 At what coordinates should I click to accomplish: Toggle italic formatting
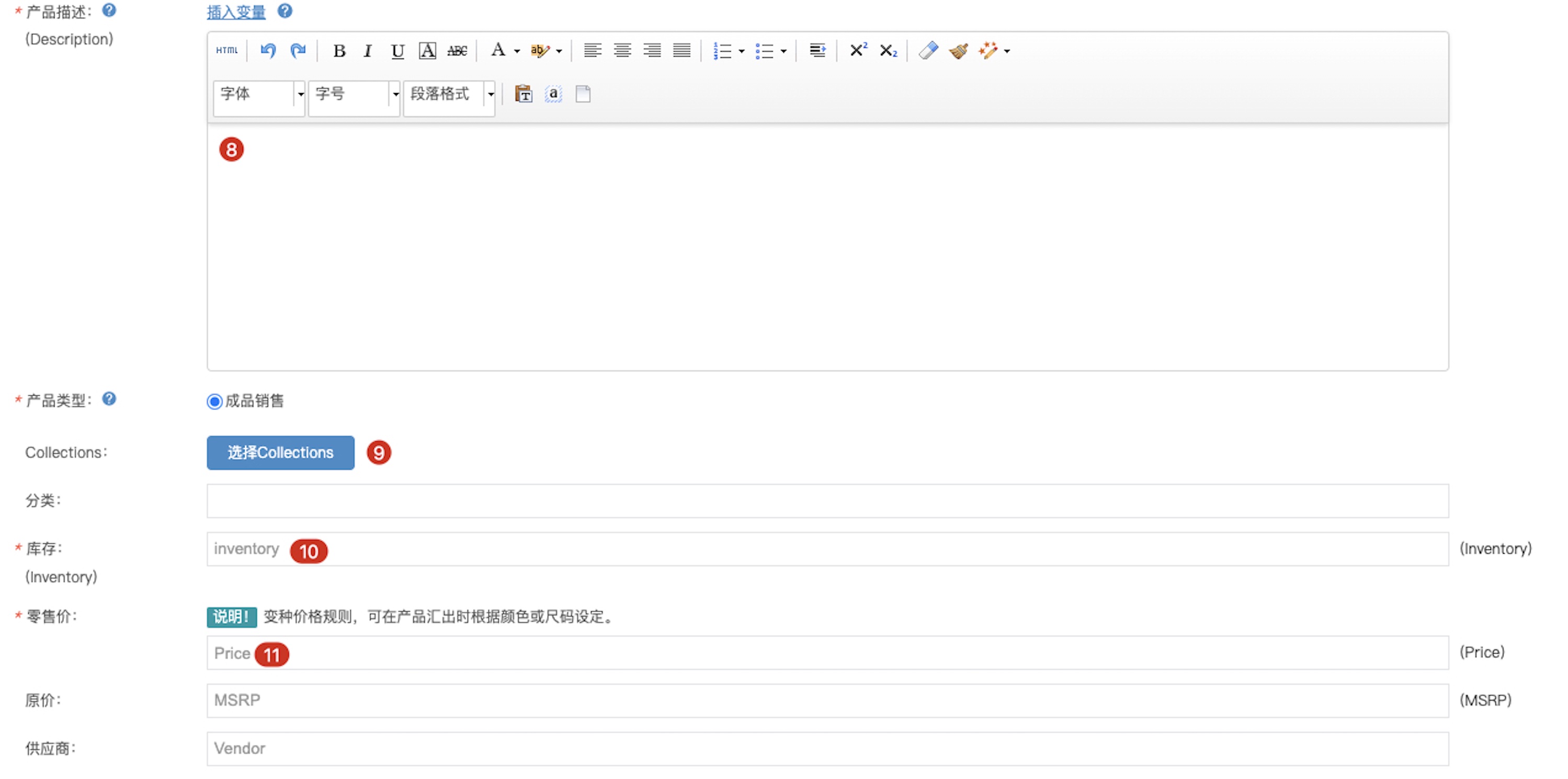pos(368,51)
